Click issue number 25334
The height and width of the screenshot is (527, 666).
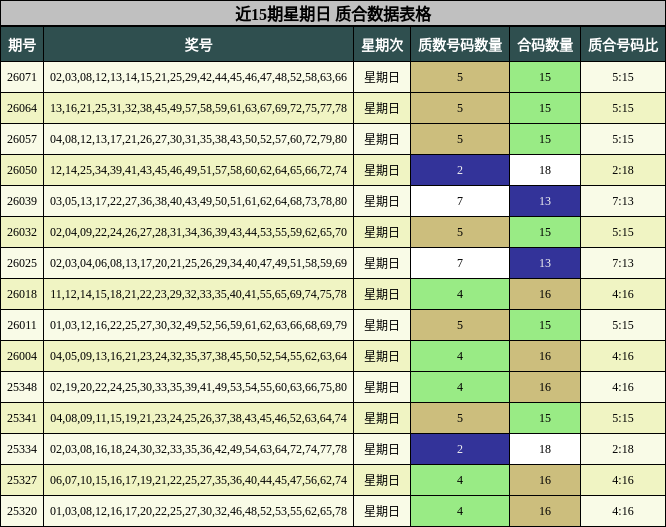coord(22,449)
